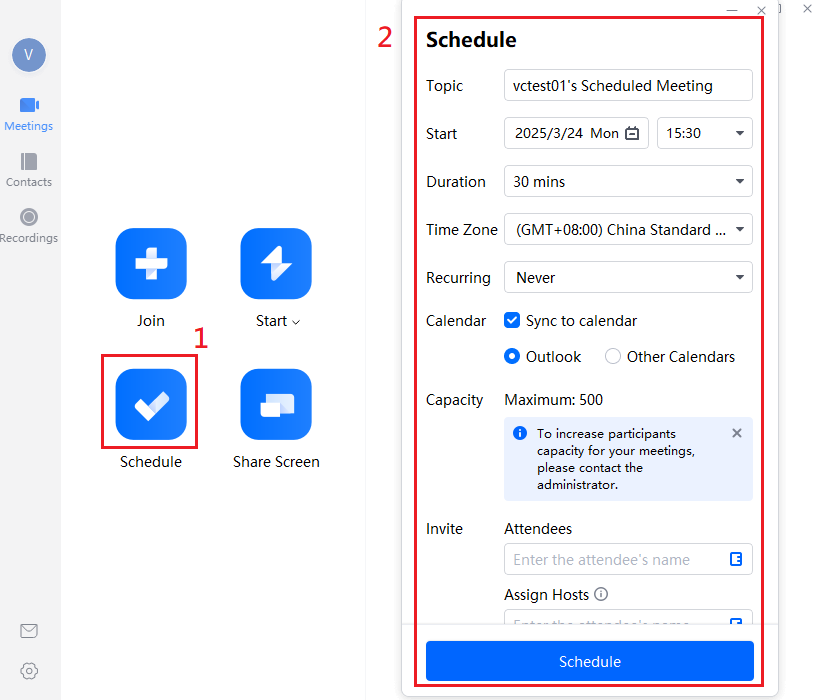Open the Start date picker field
The image size is (815, 700).
pos(576,133)
